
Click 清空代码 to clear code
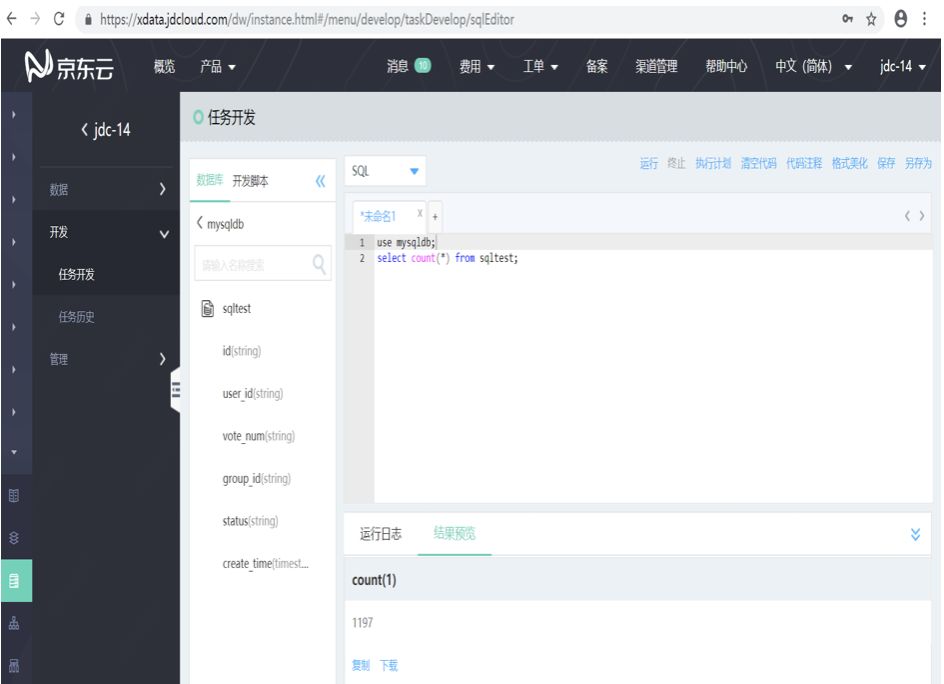click(x=759, y=163)
